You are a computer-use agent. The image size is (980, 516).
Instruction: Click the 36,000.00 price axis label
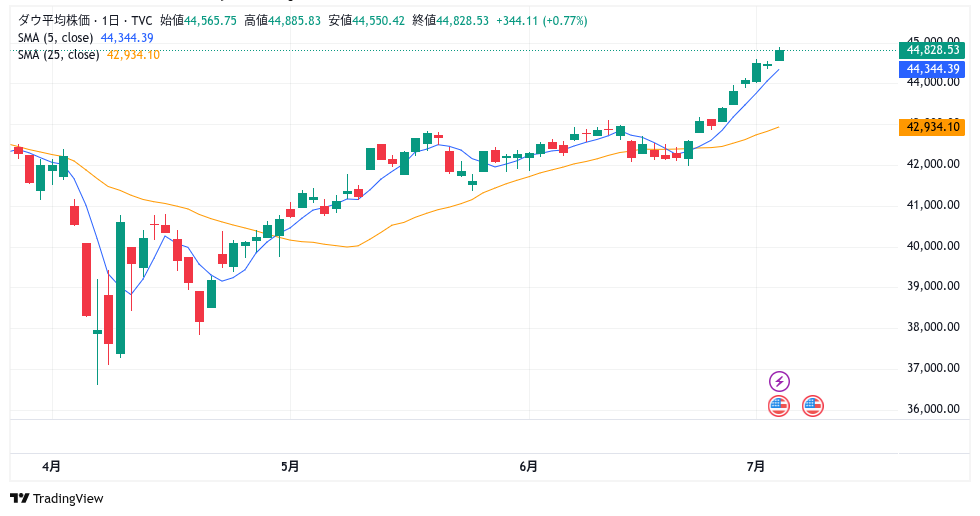tap(933, 409)
